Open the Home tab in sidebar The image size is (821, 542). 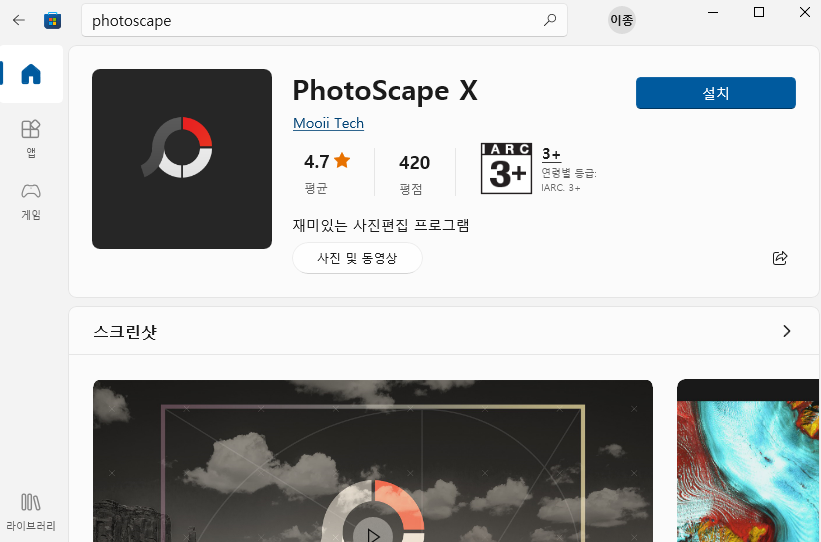pyautogui.click(x=31, y=74)
